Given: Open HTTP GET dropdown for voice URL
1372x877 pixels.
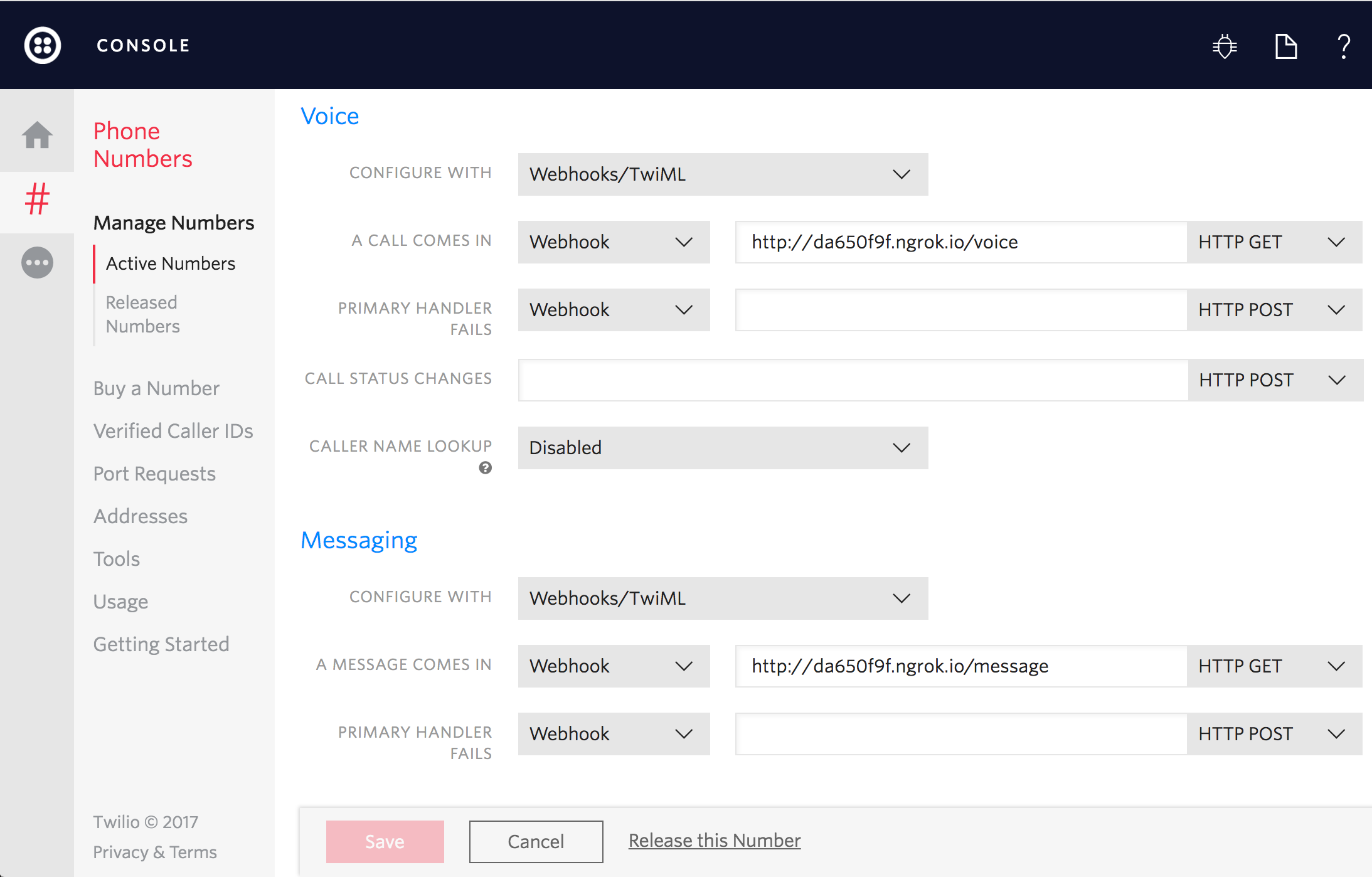Looking at the screenshot, I should pos(1274,242).
